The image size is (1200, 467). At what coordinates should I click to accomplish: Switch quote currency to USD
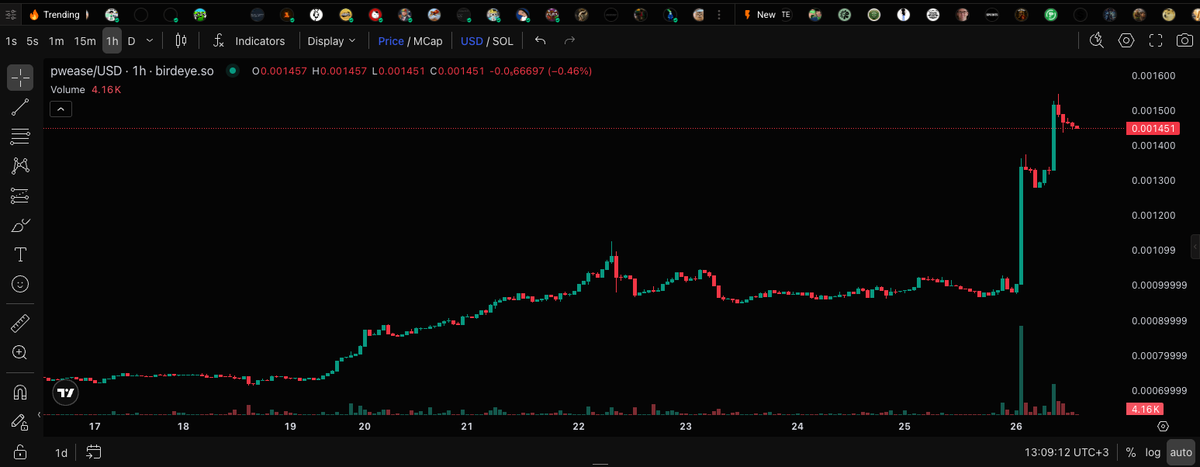pos(470,41)
